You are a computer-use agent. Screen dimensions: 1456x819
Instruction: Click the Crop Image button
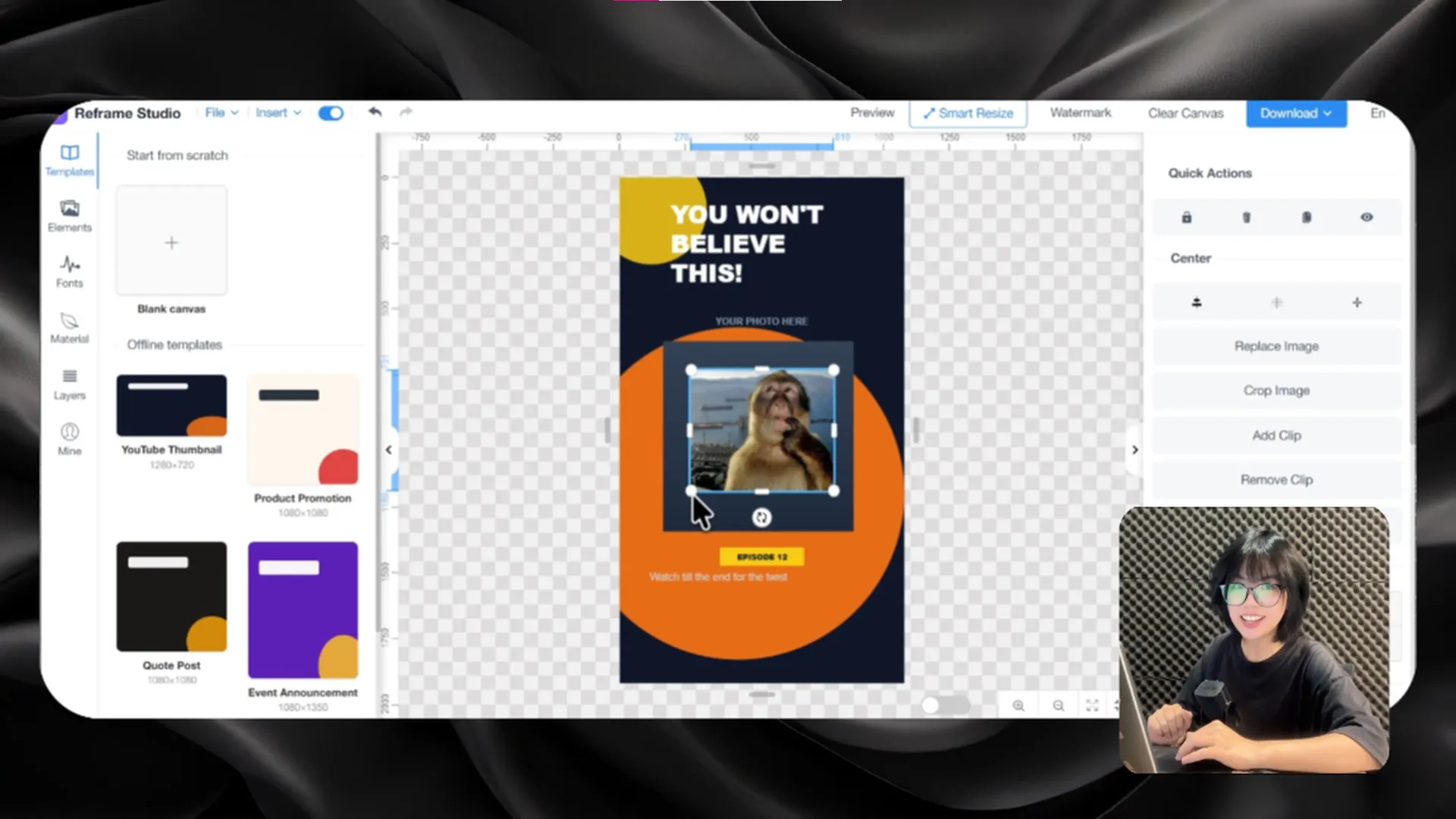pyautogui.click(x=1276, y=391)
